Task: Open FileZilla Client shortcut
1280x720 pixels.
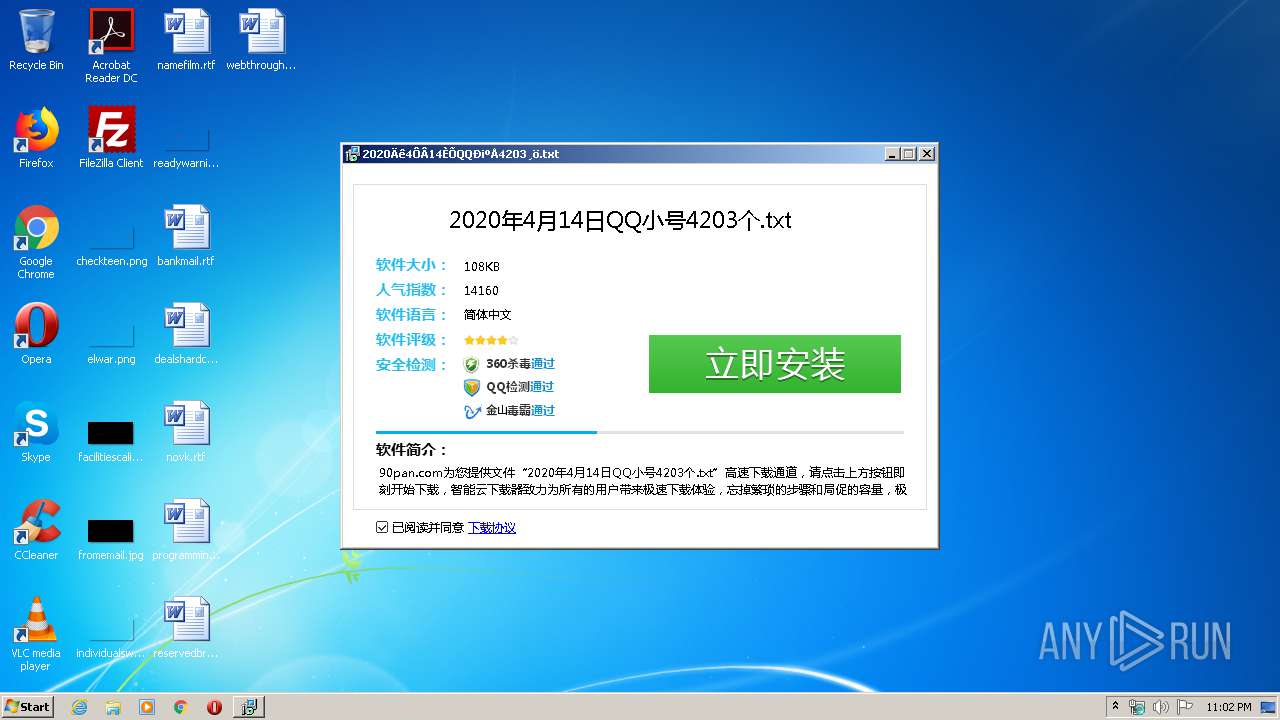Action: (x=111, y=138)
